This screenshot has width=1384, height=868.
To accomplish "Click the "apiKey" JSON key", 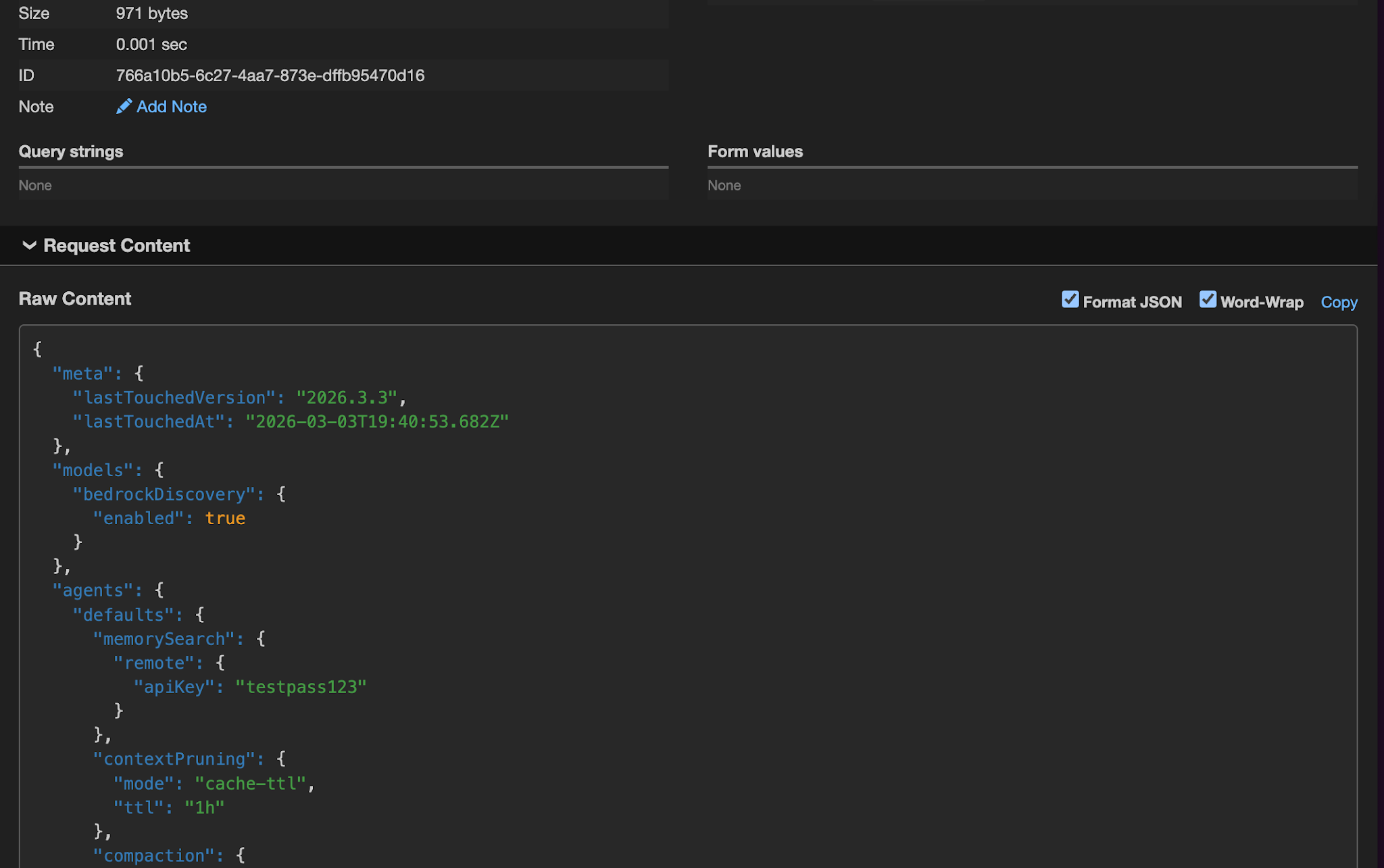I will [174, 687].
